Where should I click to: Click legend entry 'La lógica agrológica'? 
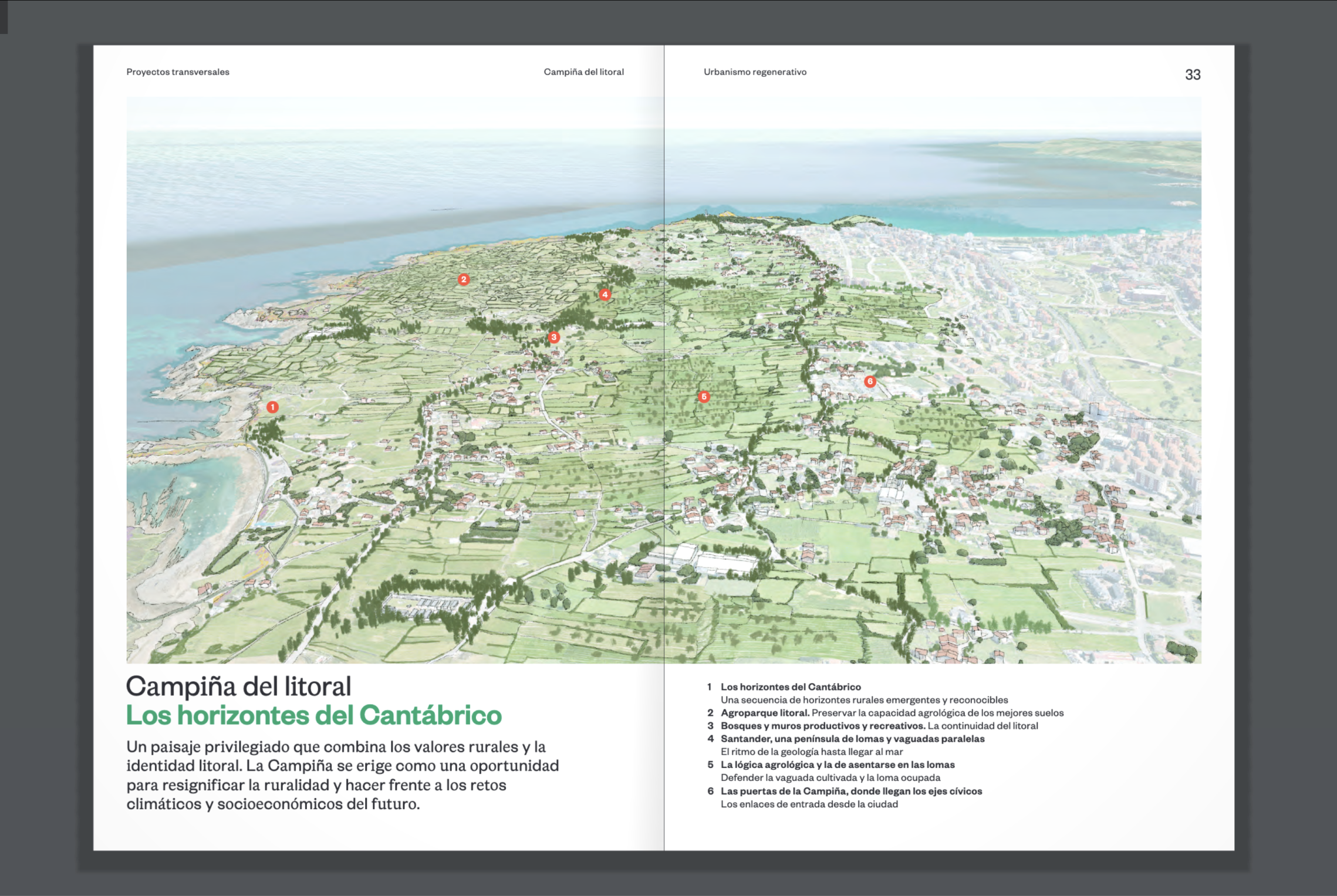coord(838,765)
